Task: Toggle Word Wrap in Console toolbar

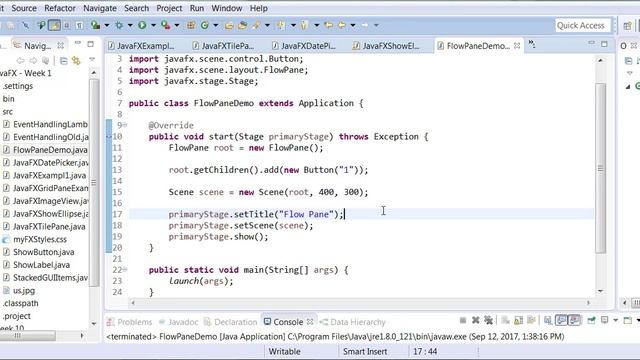Action: (x=531, y=320)
